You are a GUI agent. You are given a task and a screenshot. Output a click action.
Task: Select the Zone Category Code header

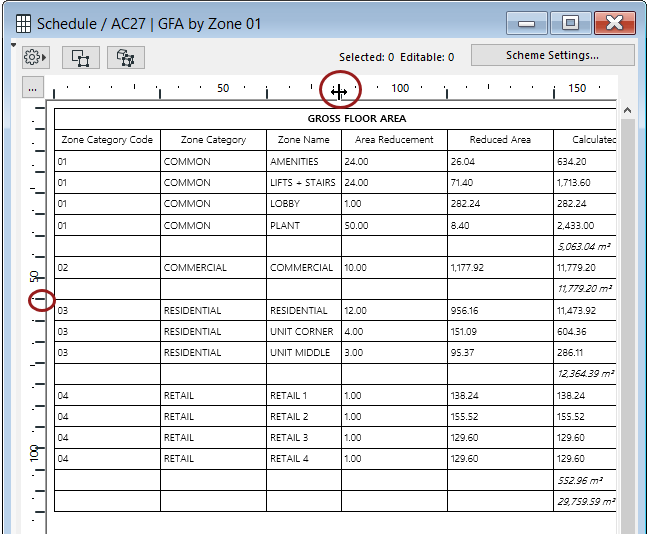(x=107, y=140)
